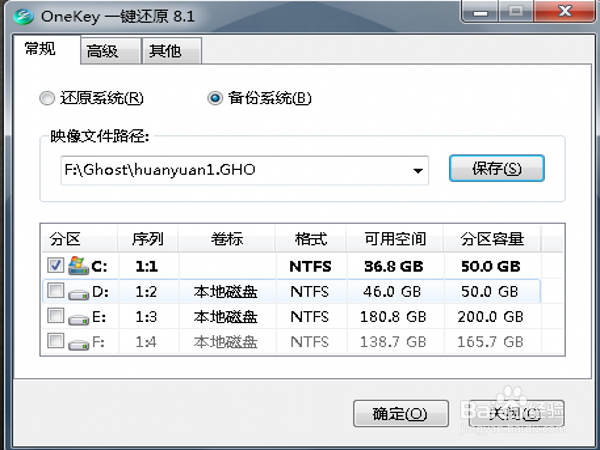
Task: Click the 1:3 sequence cell
Action: pyautogui.click(x=146, y=317)
